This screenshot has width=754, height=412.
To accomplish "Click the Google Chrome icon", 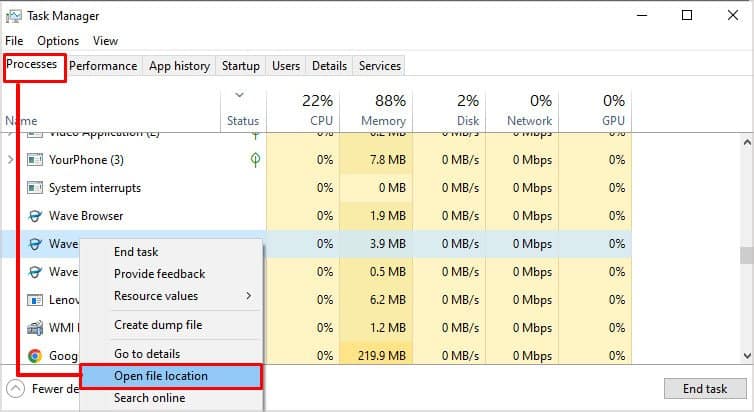I will click(x=35, y=356).
